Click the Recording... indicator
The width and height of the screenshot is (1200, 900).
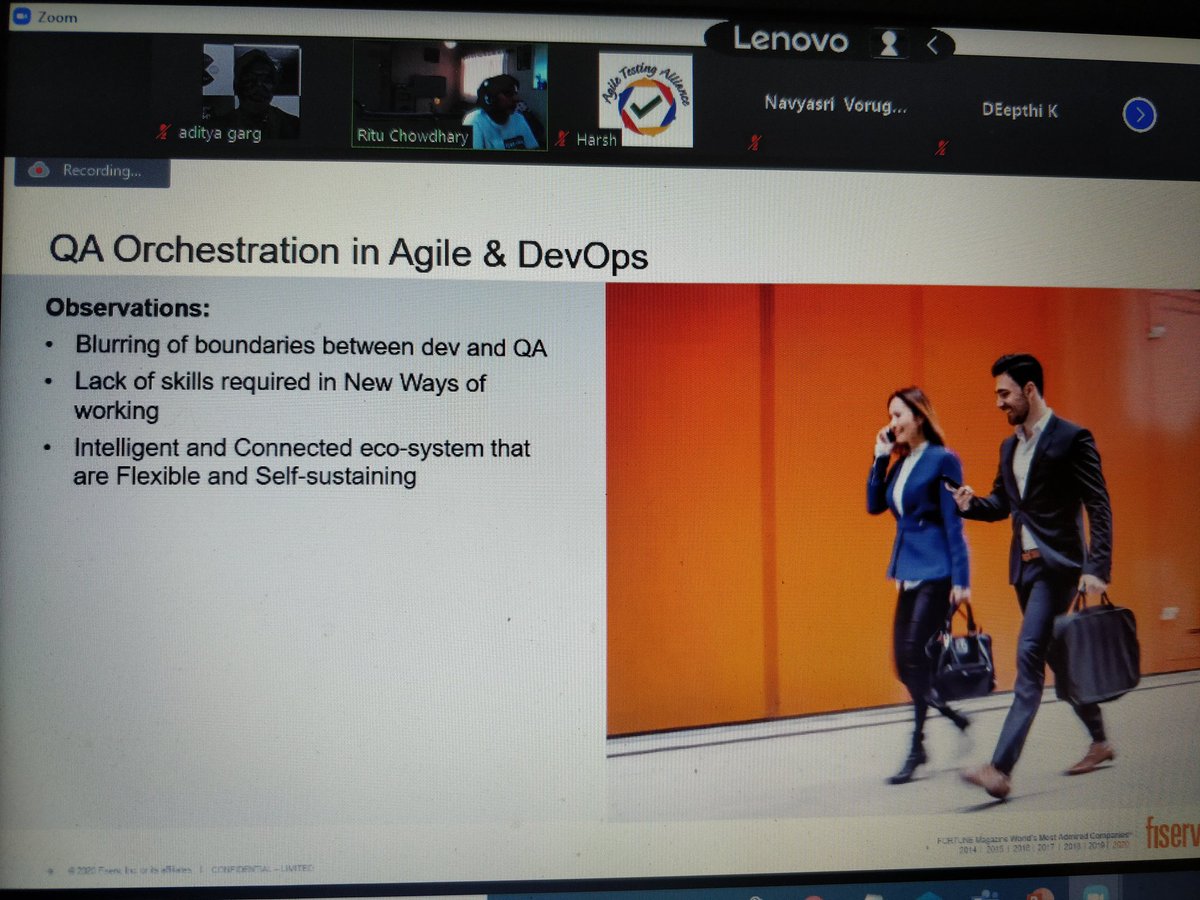(x=91, y=171)
